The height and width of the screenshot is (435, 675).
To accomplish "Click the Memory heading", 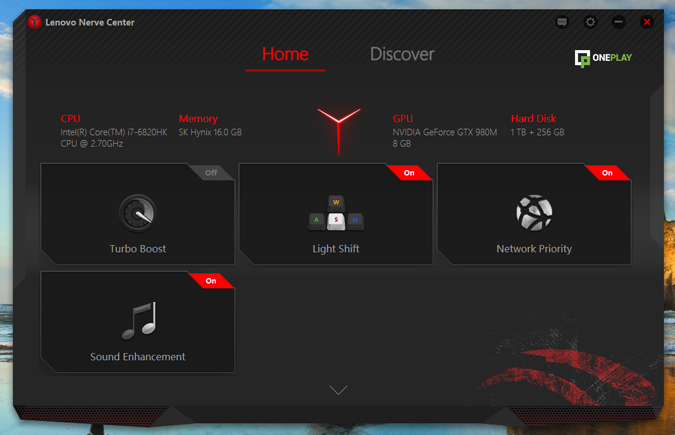I will point(198,119).
